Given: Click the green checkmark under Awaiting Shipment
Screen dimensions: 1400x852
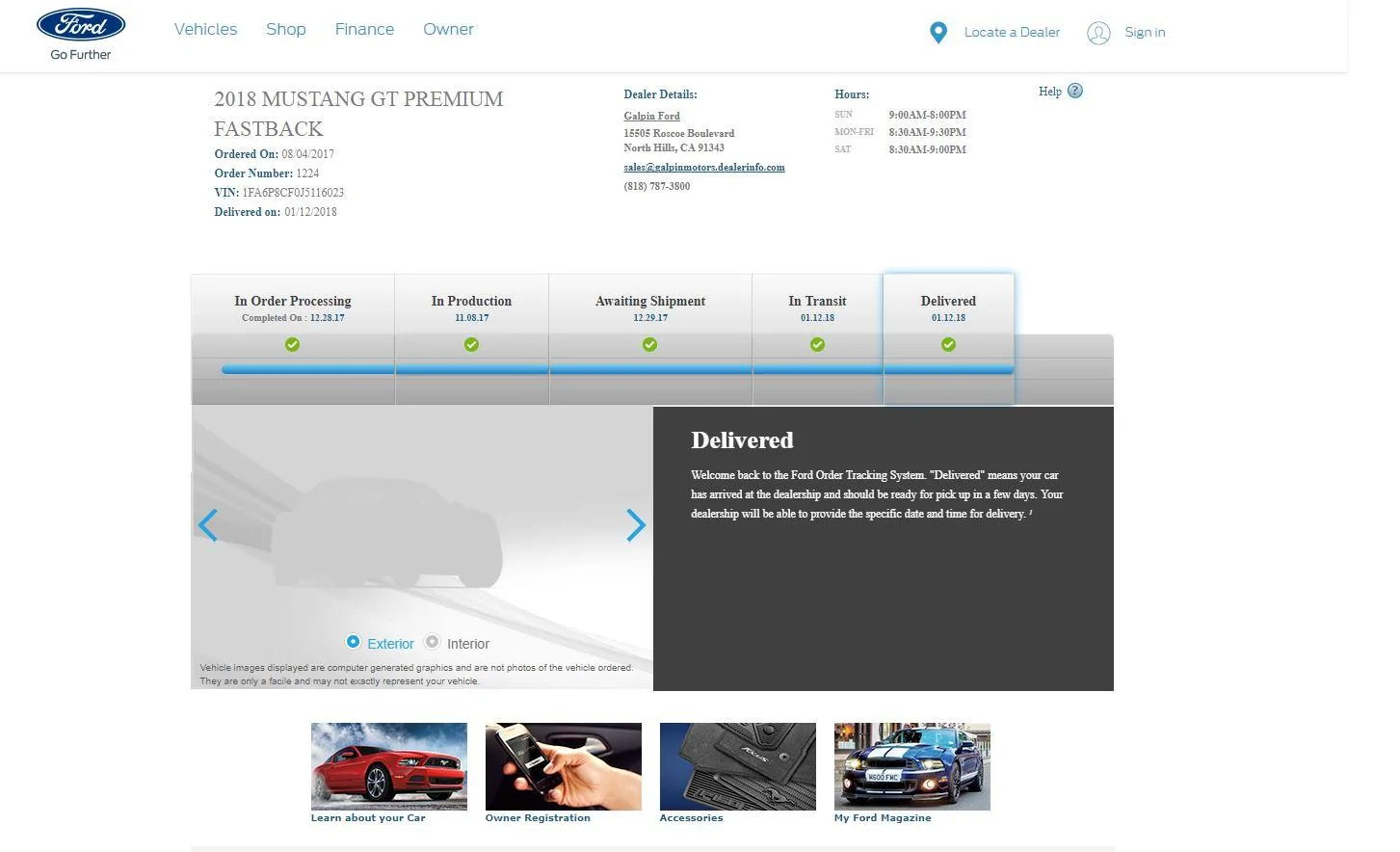Looking at the screenshot, I should 650,344.
